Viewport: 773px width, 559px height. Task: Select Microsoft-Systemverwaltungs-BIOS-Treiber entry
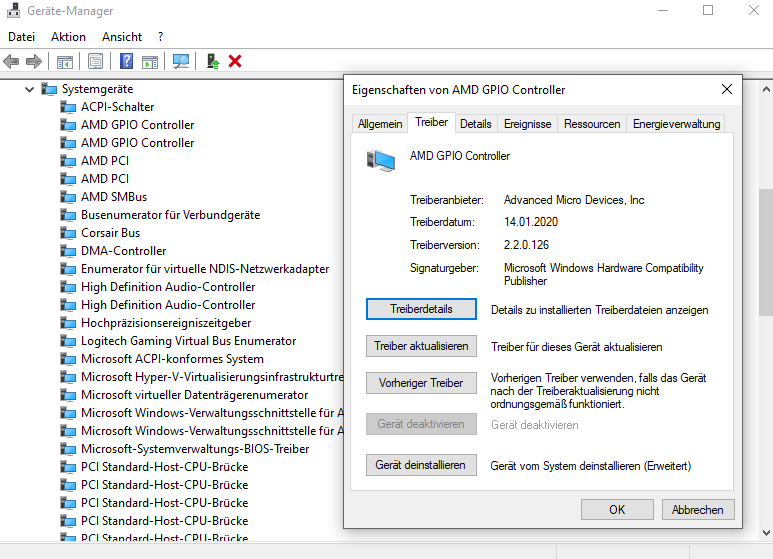pos(195,449)
